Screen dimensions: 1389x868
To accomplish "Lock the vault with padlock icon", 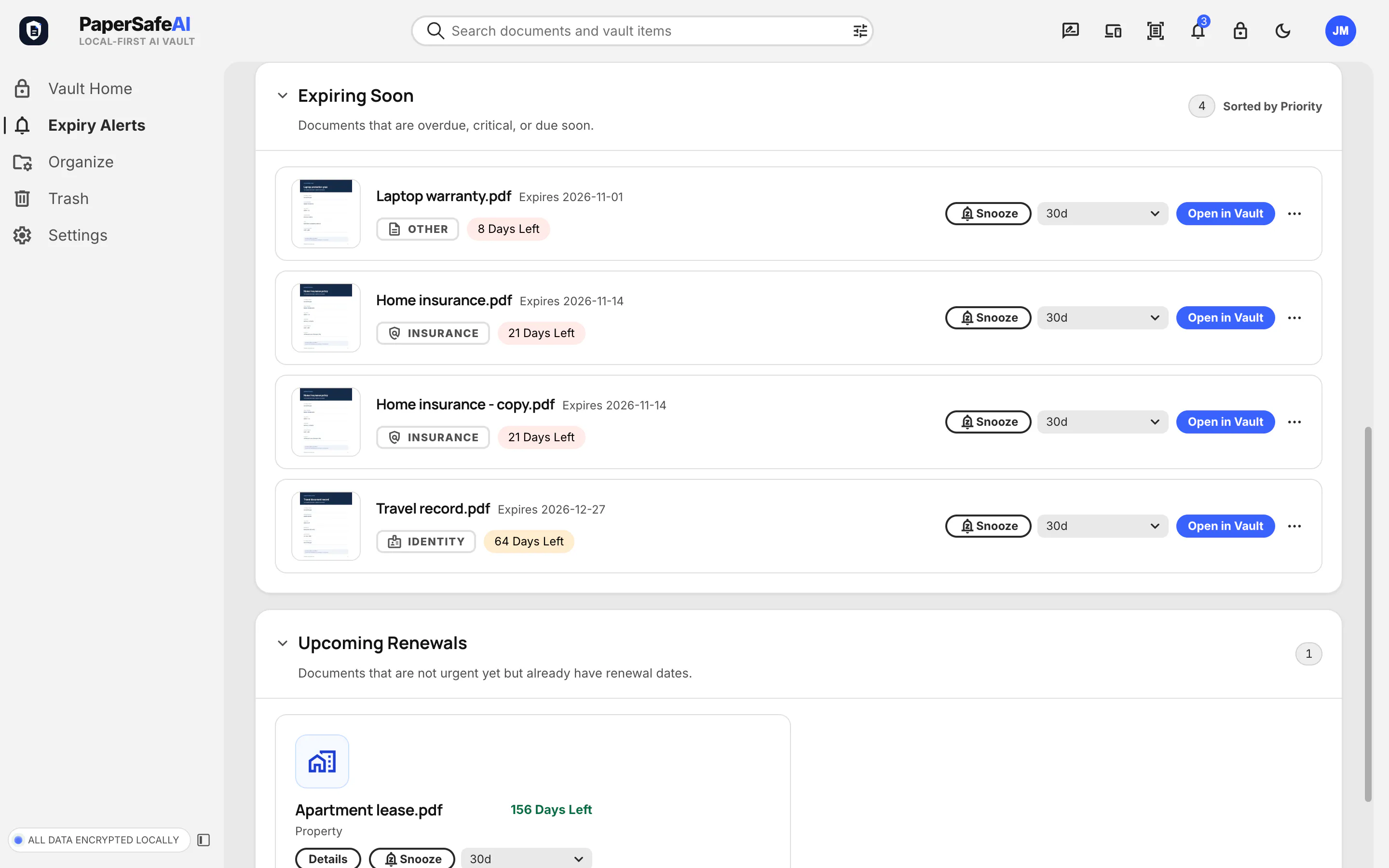I will point(1240,30).
